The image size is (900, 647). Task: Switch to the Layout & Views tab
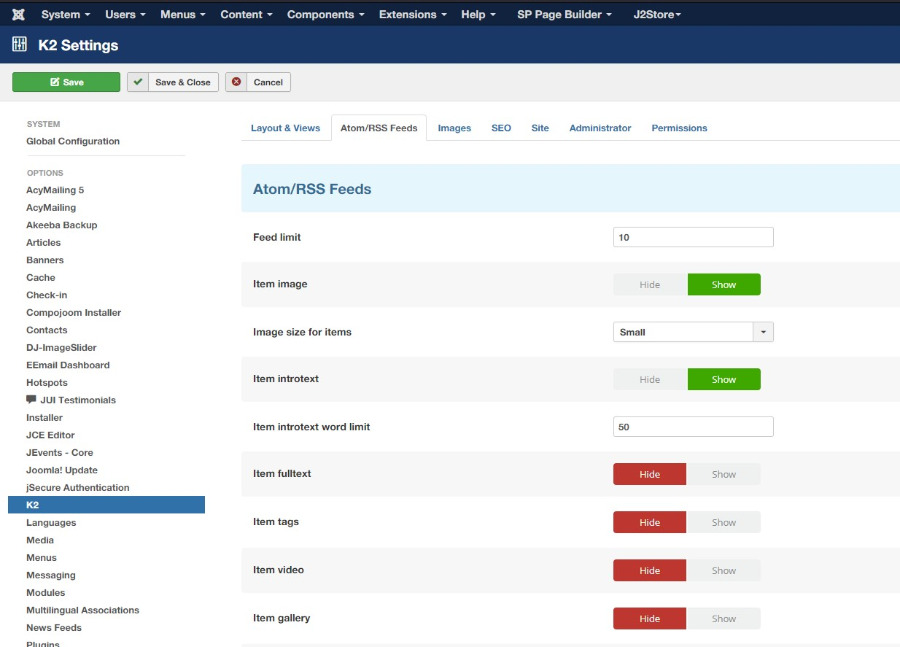click(285, 128)
